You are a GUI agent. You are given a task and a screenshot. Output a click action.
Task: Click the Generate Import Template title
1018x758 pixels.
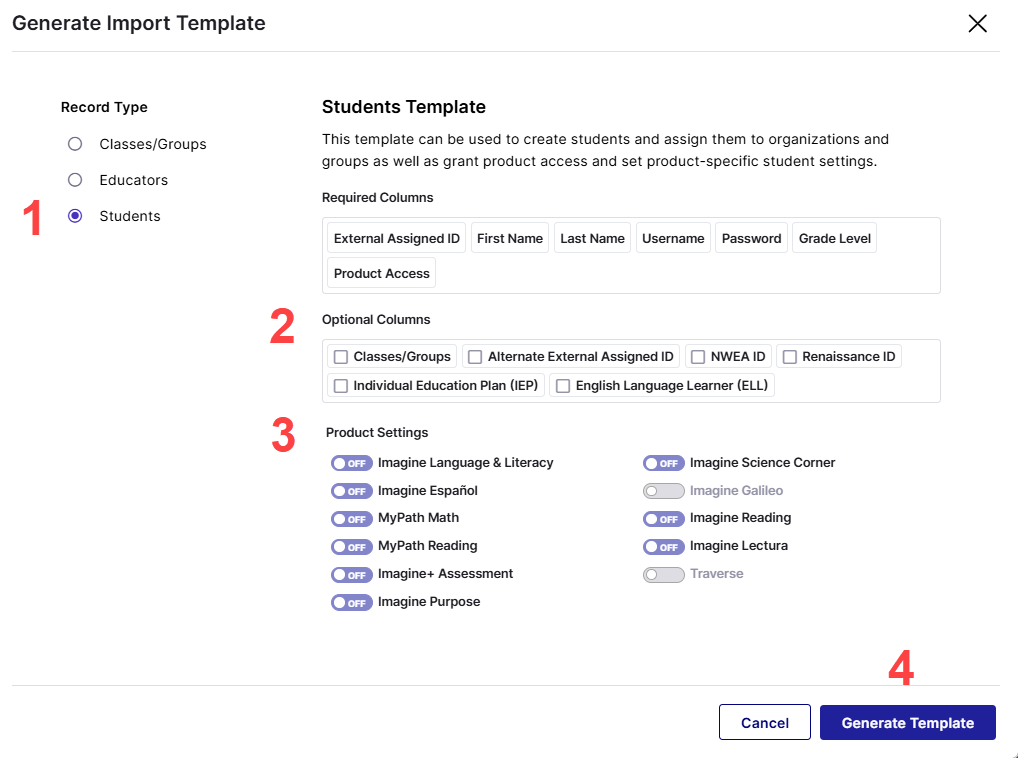point(139,23)
